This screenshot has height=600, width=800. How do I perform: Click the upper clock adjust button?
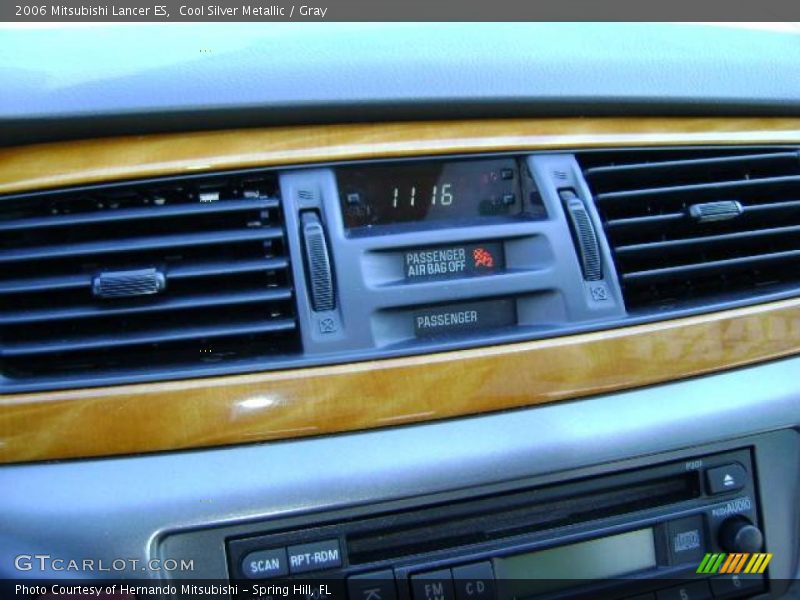click(506, 174)
